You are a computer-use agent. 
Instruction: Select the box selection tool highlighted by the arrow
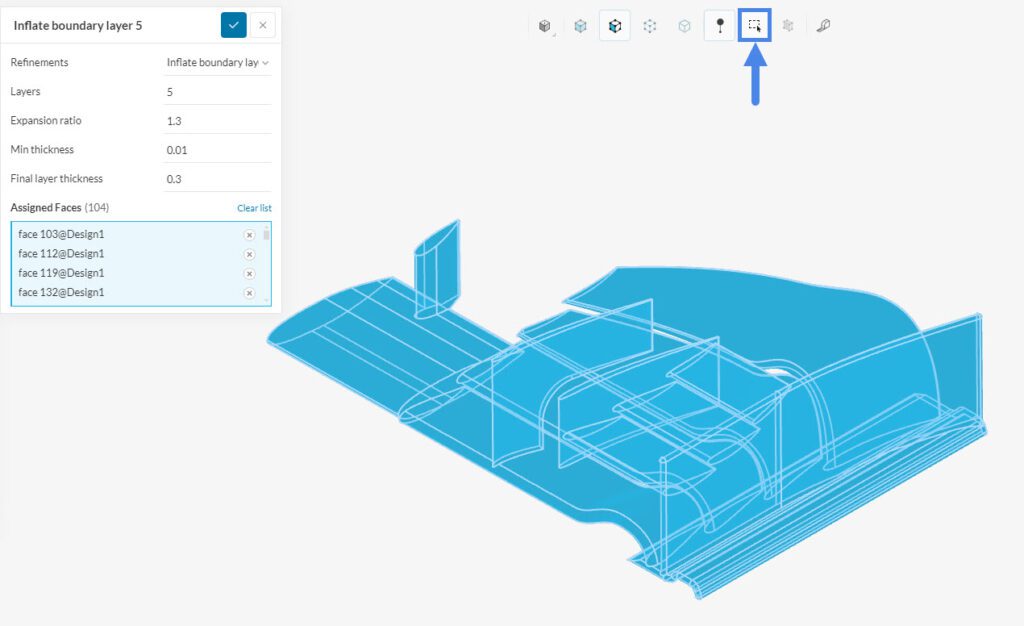[x=754, y=25]
